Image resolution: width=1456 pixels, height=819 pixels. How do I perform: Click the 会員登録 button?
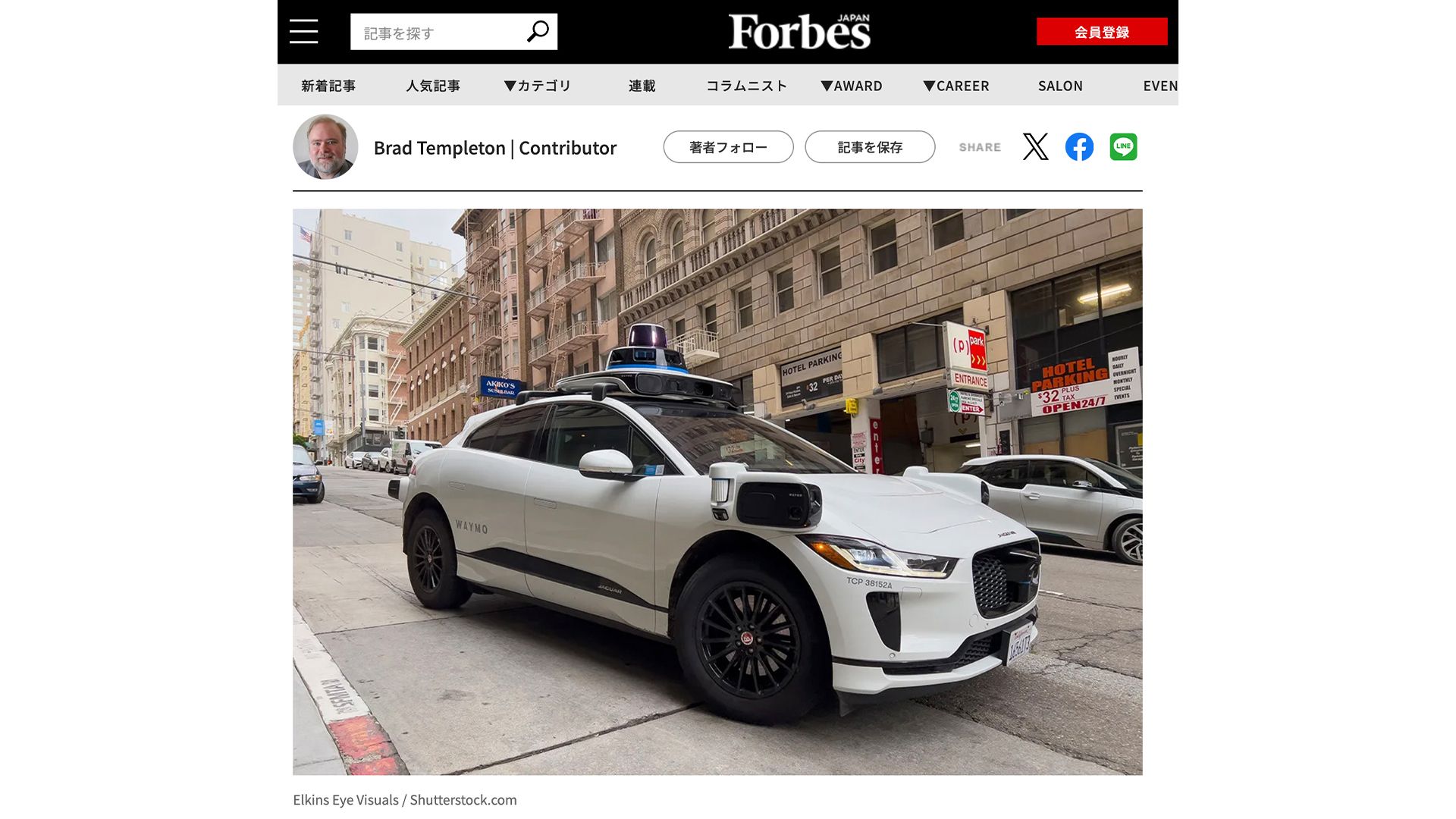(x=1102, y=32)
